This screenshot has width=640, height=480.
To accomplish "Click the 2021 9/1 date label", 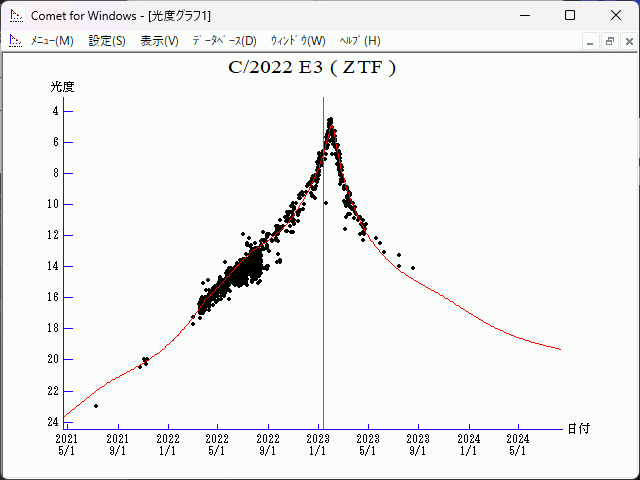I will 118,445.
